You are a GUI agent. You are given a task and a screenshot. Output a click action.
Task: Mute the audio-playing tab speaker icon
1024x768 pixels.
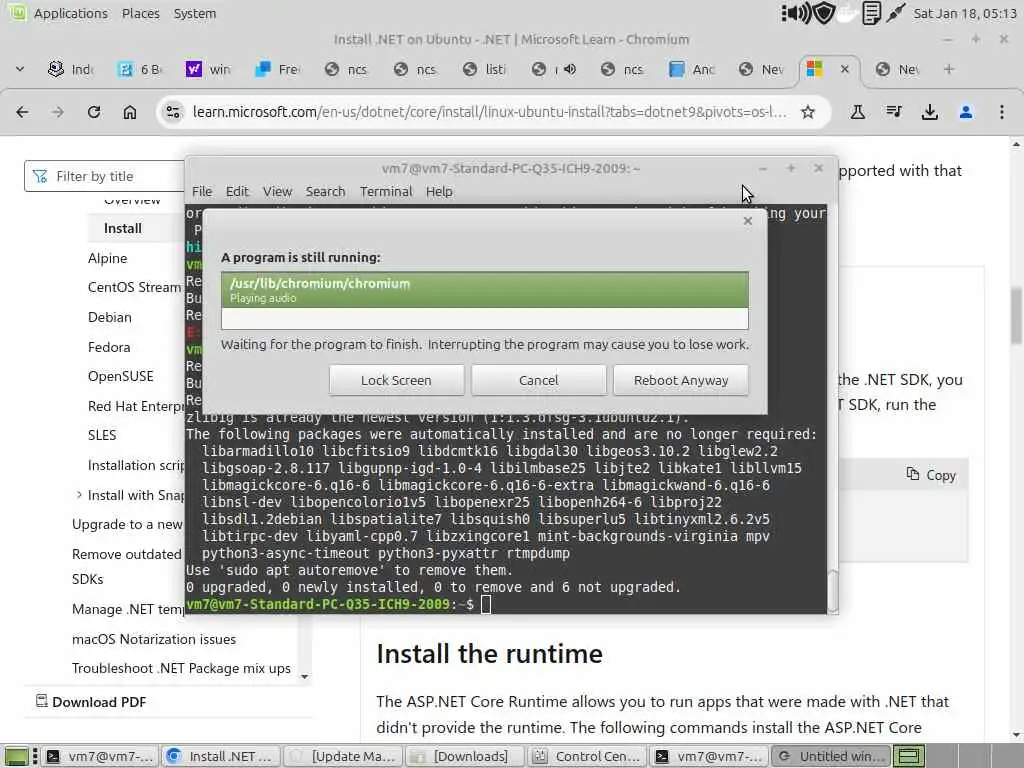point(570,69)
